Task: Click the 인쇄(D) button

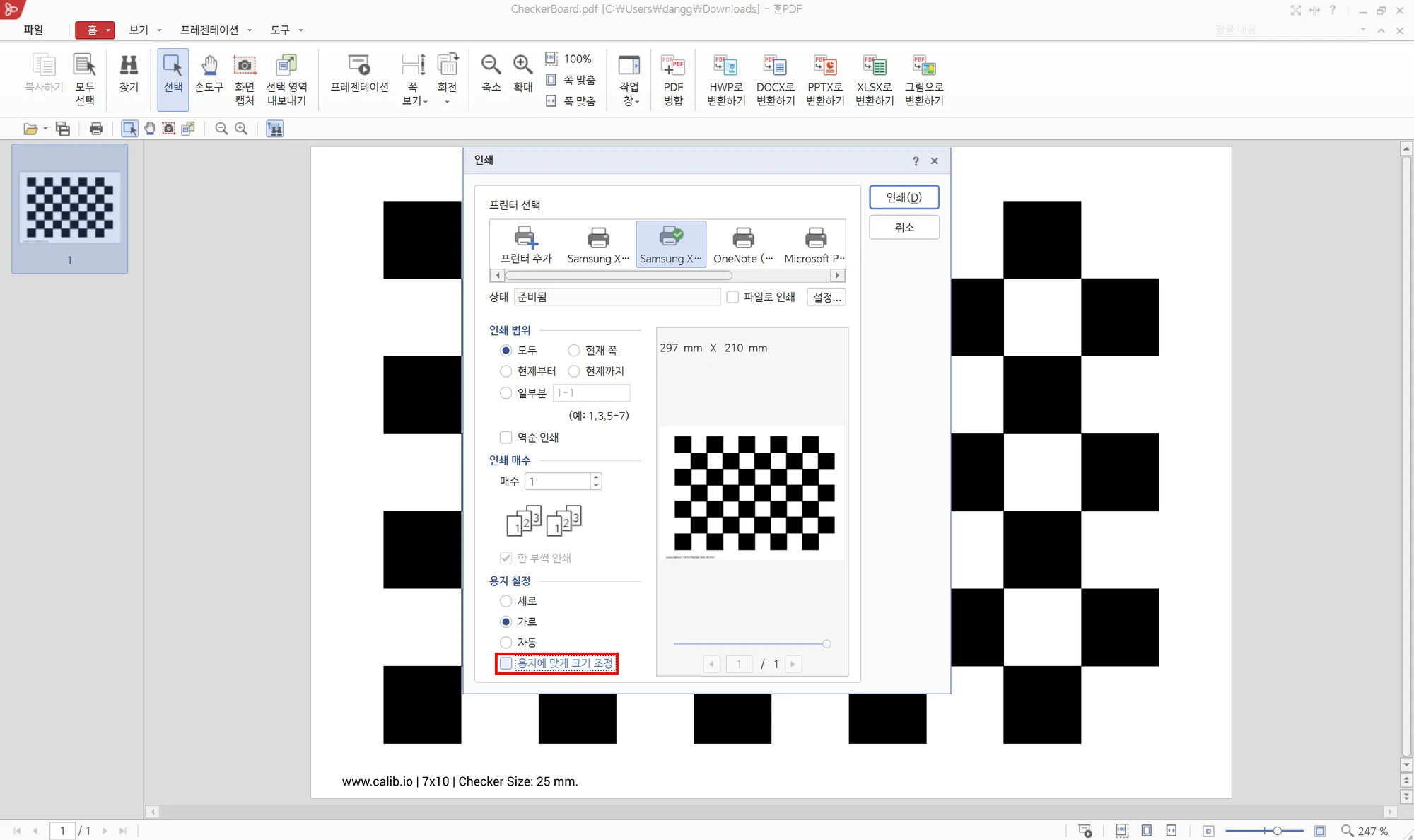Action: point(904,197)
